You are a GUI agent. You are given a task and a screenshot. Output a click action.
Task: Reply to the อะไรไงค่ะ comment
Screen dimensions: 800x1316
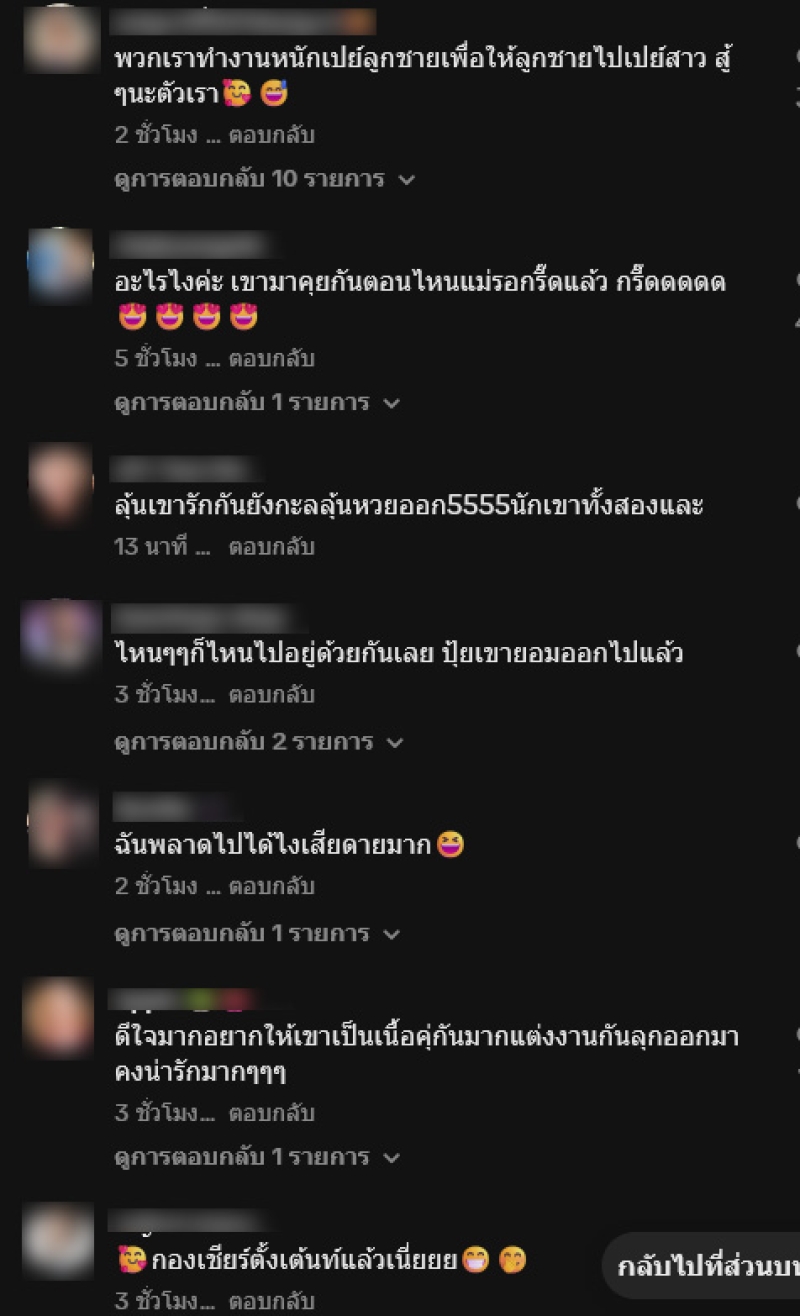(271, 358)
